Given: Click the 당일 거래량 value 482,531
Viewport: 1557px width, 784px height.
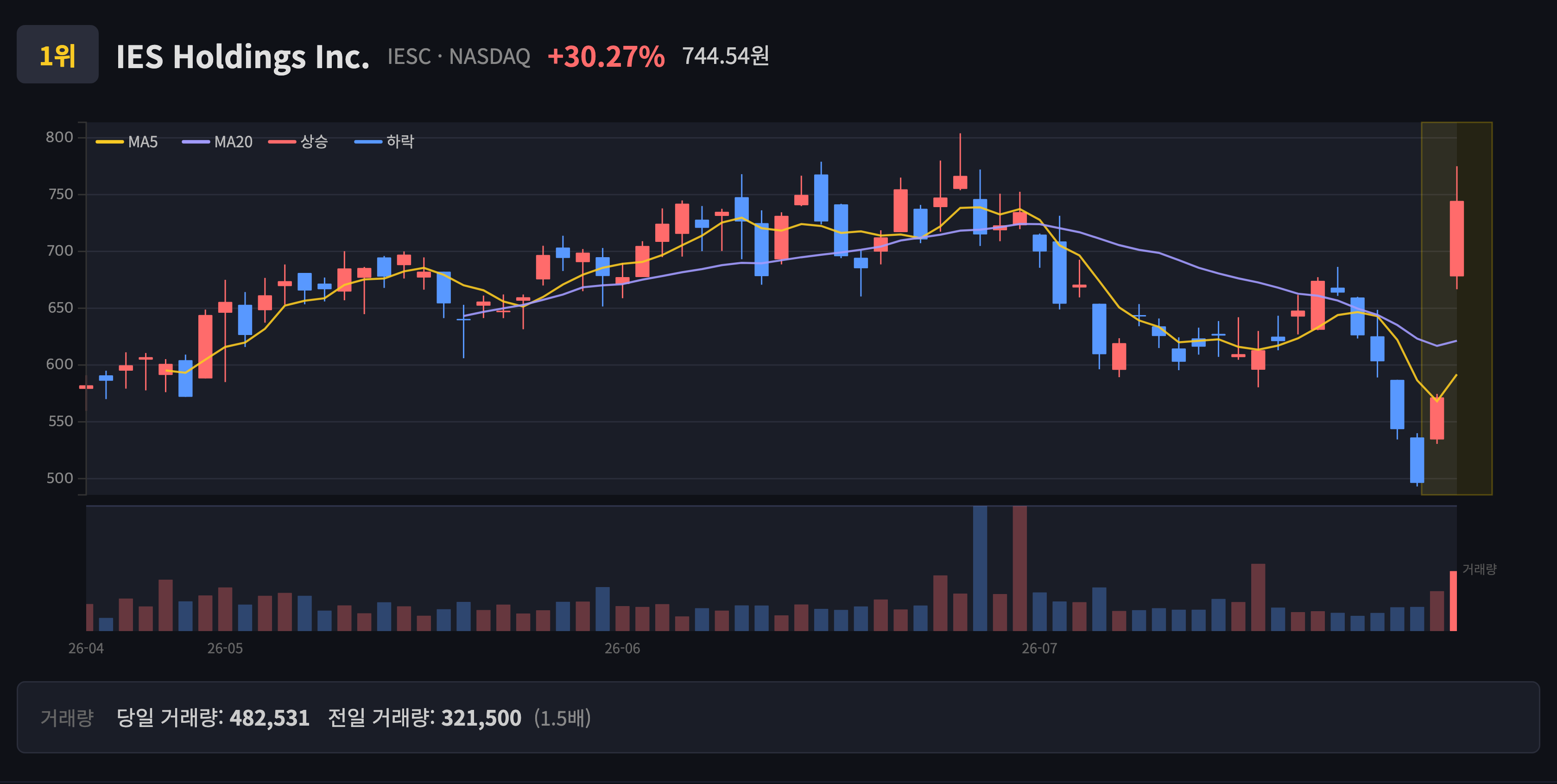Looking at the screenshot, I should pos(270,718).
